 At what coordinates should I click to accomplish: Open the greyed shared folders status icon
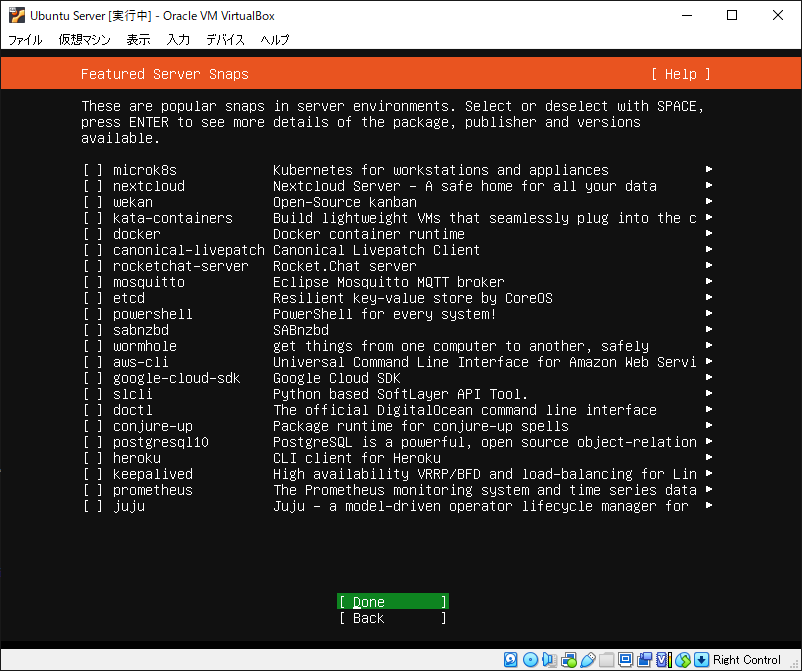pos(607,660)
